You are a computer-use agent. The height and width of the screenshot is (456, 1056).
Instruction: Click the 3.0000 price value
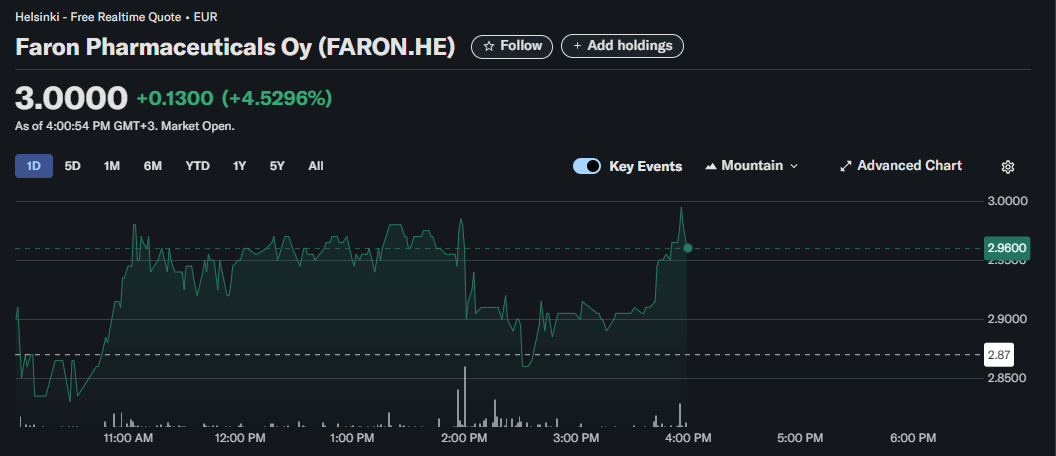click(71, 98)
